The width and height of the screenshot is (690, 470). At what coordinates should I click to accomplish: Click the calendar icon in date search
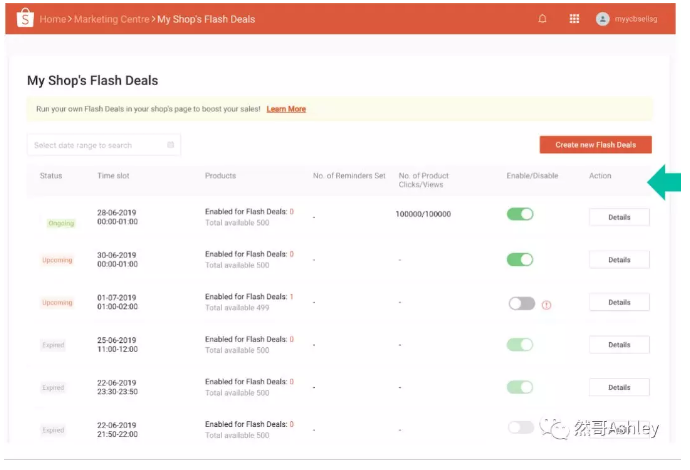[170, 145]
